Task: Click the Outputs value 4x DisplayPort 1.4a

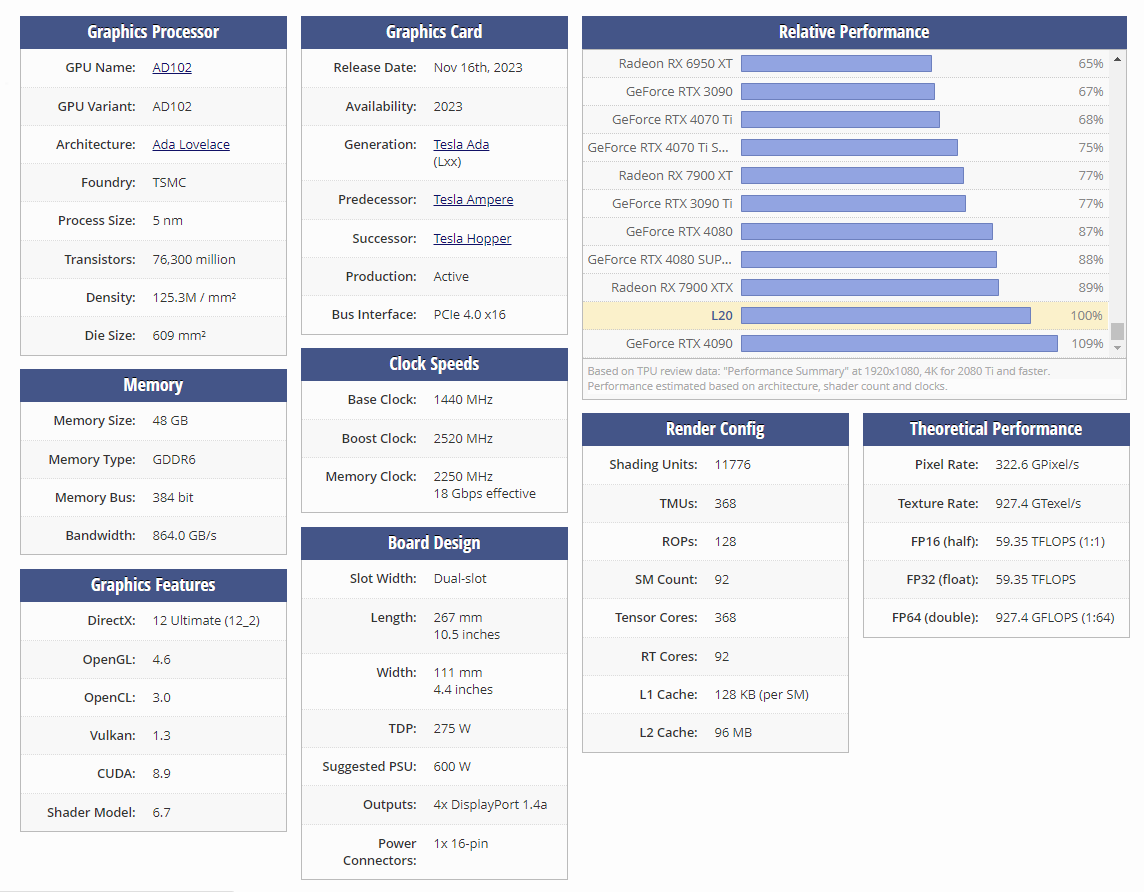Action: click(x=490, y=804)
